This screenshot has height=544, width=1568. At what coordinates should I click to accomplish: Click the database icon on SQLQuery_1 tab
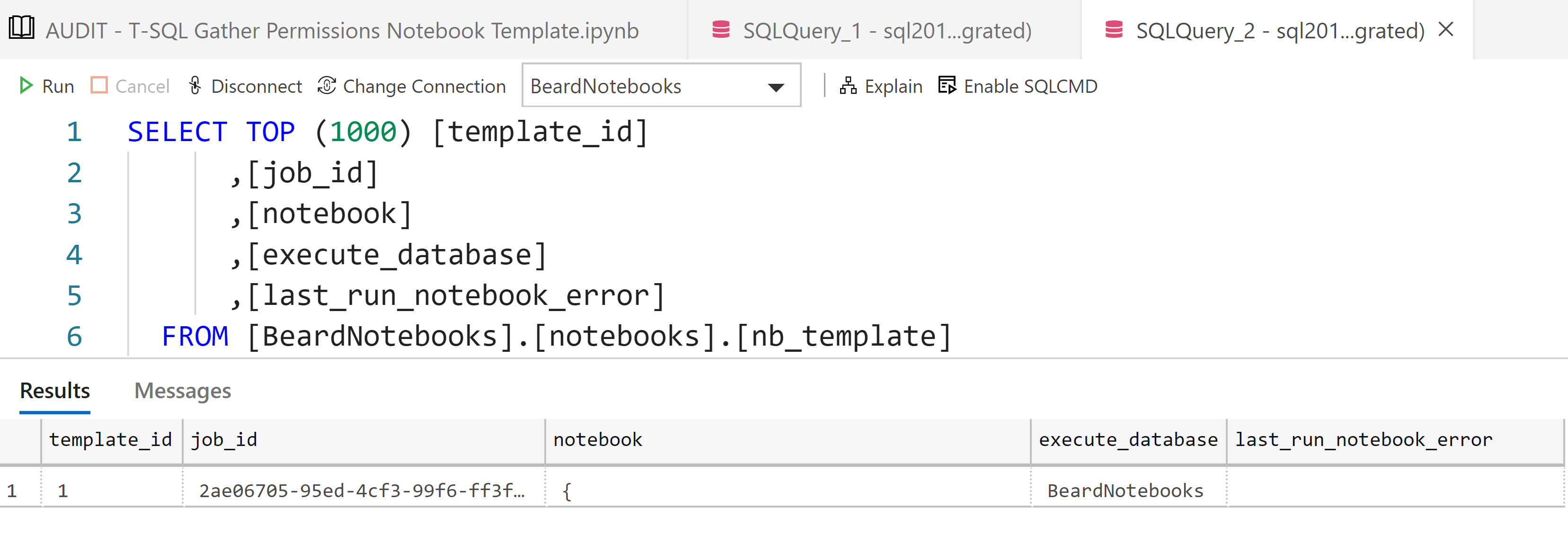coord(721,29)
